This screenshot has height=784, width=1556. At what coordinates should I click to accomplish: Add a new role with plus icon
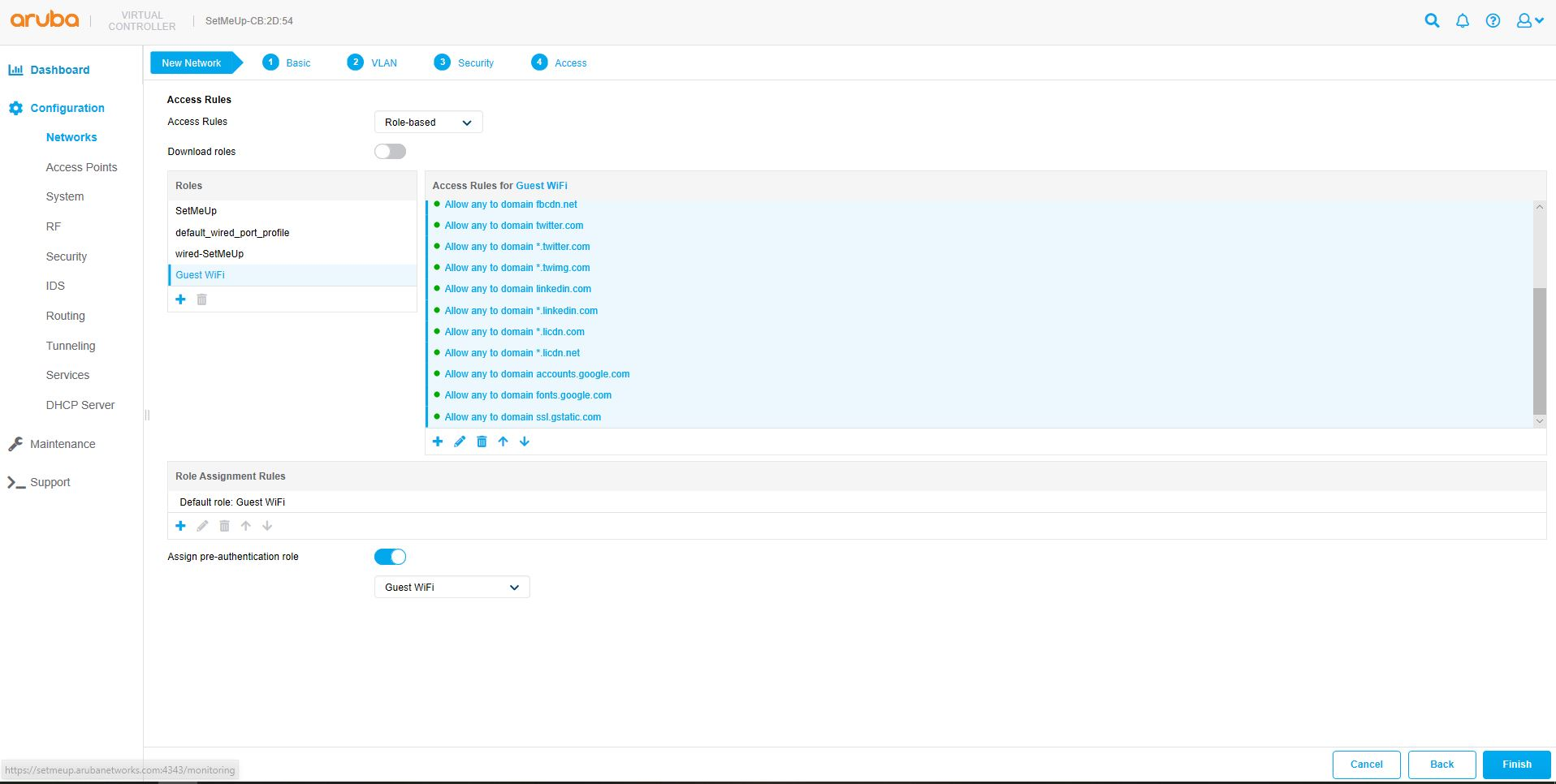(181, 299)
